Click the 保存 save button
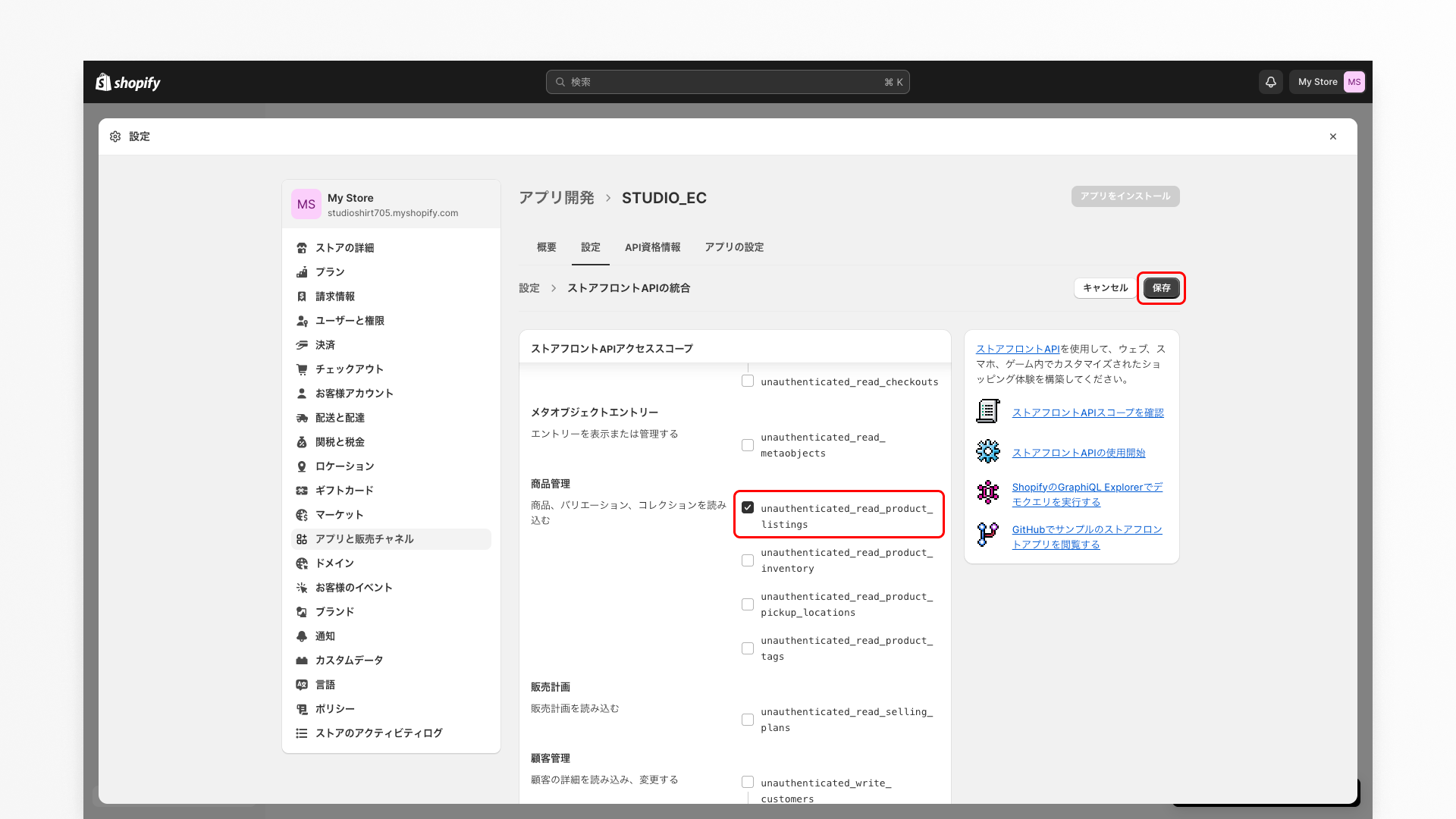Screen dimensions: 1456x819 (1161, 288)
